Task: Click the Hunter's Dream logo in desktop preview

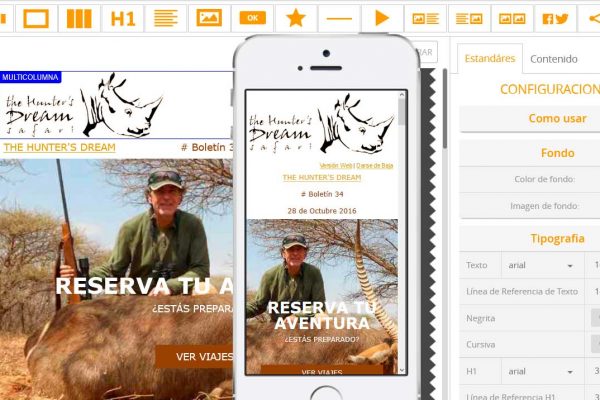Action: [84, 105]
